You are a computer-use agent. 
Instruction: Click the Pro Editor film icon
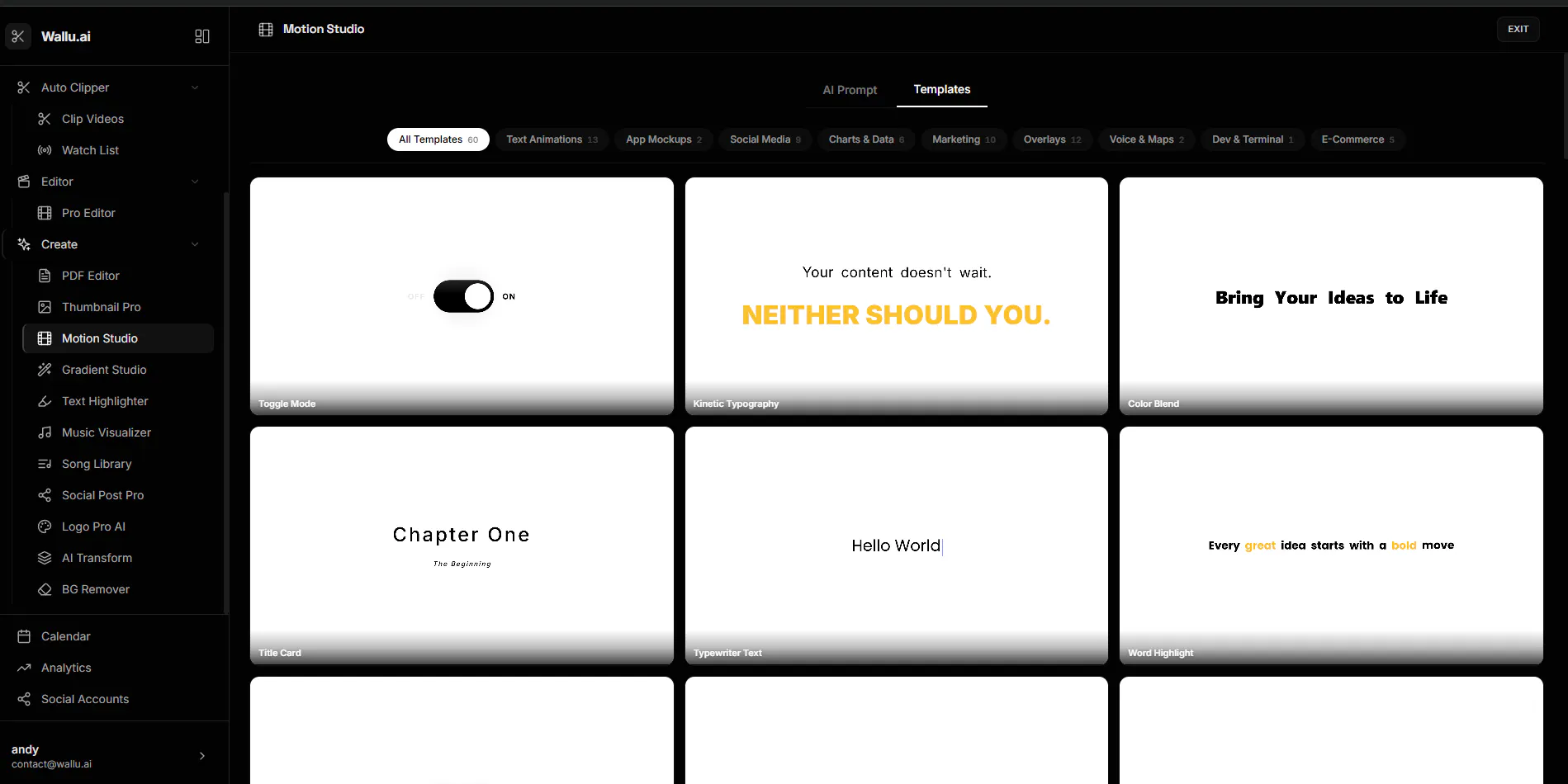pos(45,213)
